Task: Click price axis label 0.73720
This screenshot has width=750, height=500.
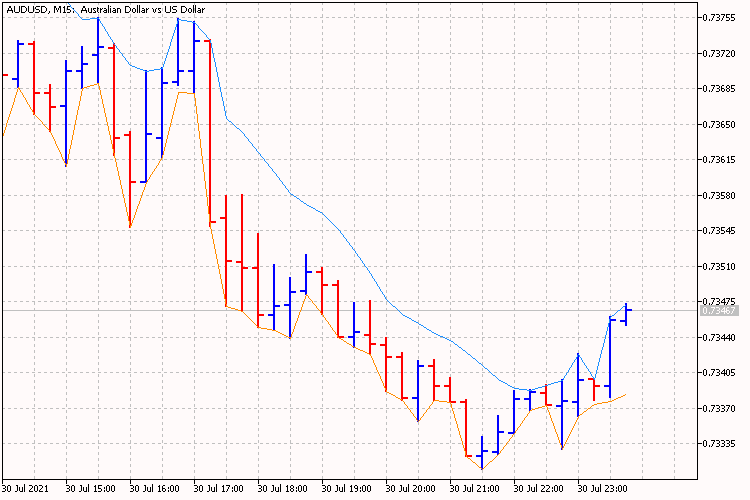Action: tap(719, 54)
